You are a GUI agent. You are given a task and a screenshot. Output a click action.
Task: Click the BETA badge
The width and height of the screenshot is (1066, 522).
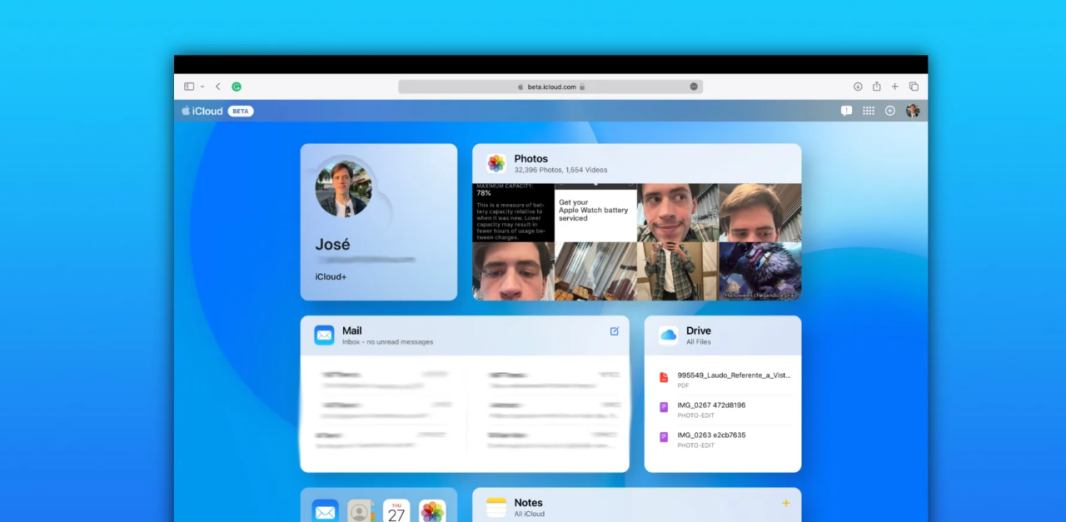(241, 111)
